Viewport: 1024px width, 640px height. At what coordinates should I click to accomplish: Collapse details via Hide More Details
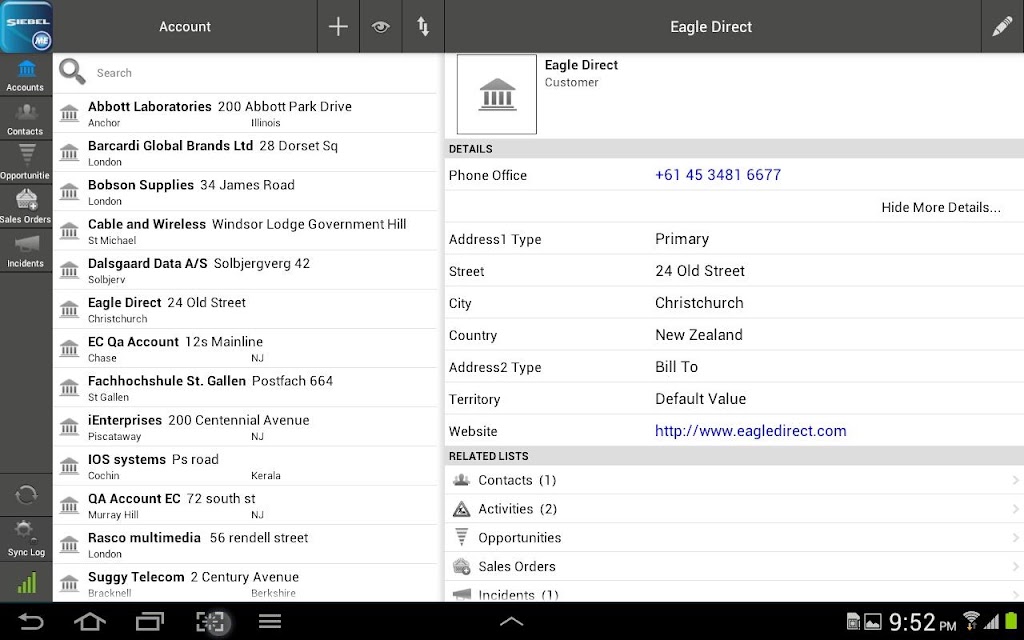(x=940, y=208)
